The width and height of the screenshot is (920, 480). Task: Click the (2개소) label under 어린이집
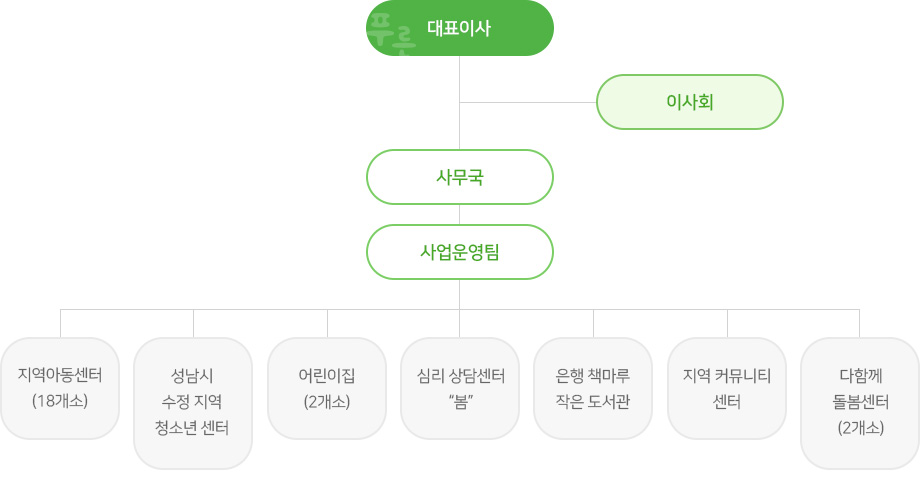(327, 402)
